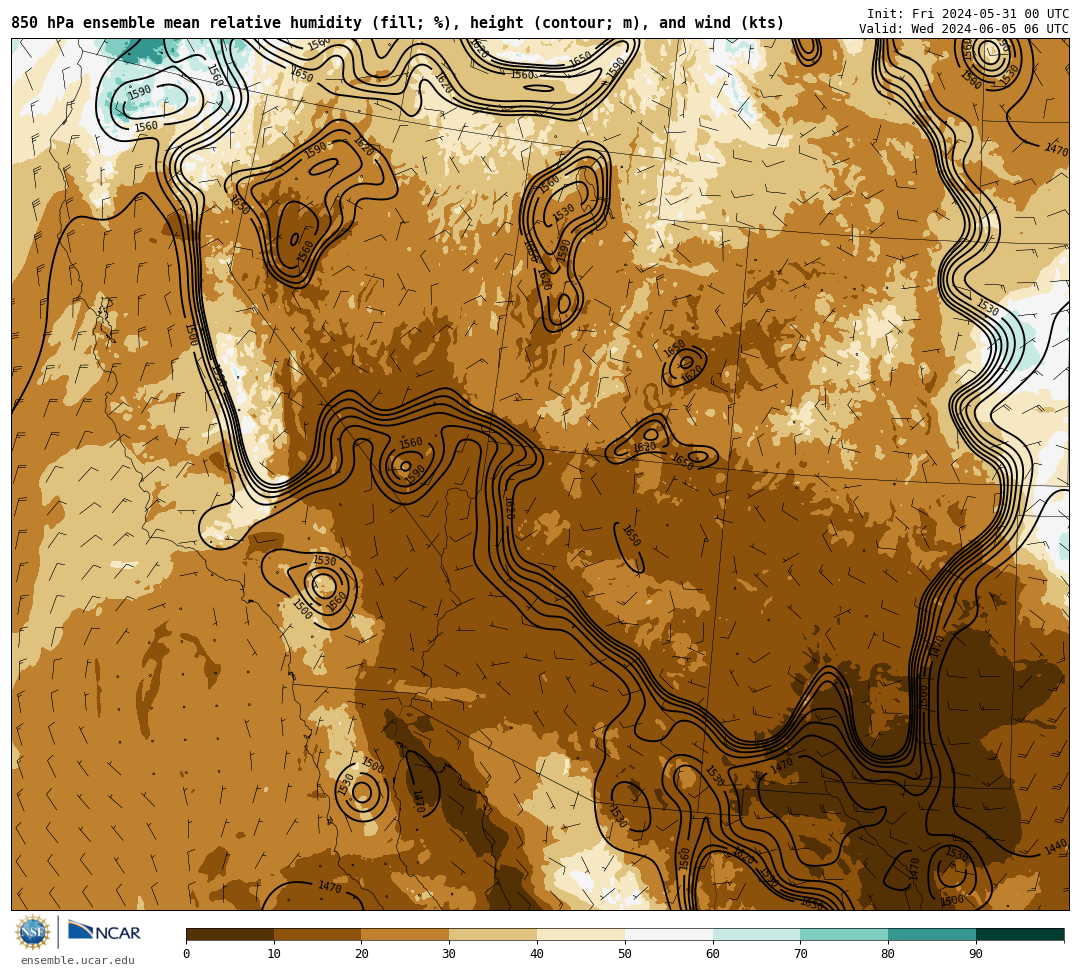The width and height of the screenshot is (1080, 973).
Task: Click the 1590 contour label in top-left teal area
Action: [139, 91]
